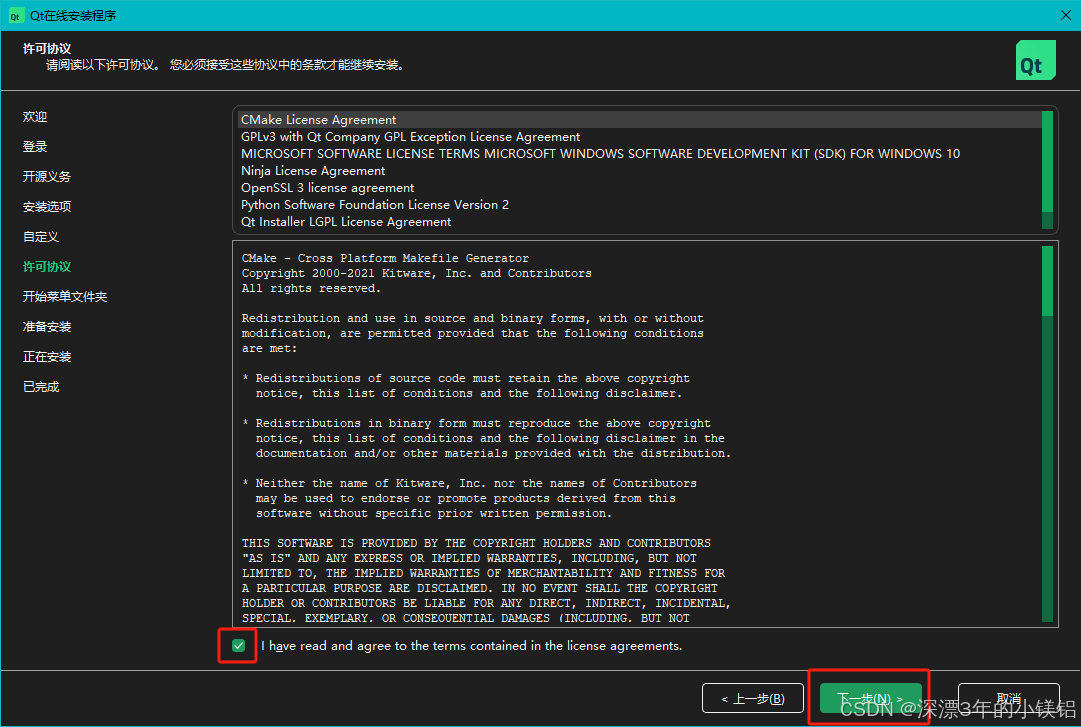Click the 下一步(N) next button
This screenshot has height=727, width=1081.
[870, 699]
